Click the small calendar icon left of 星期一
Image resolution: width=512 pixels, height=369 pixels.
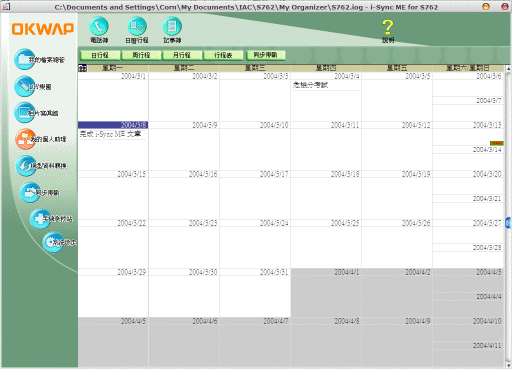point(83,68)
